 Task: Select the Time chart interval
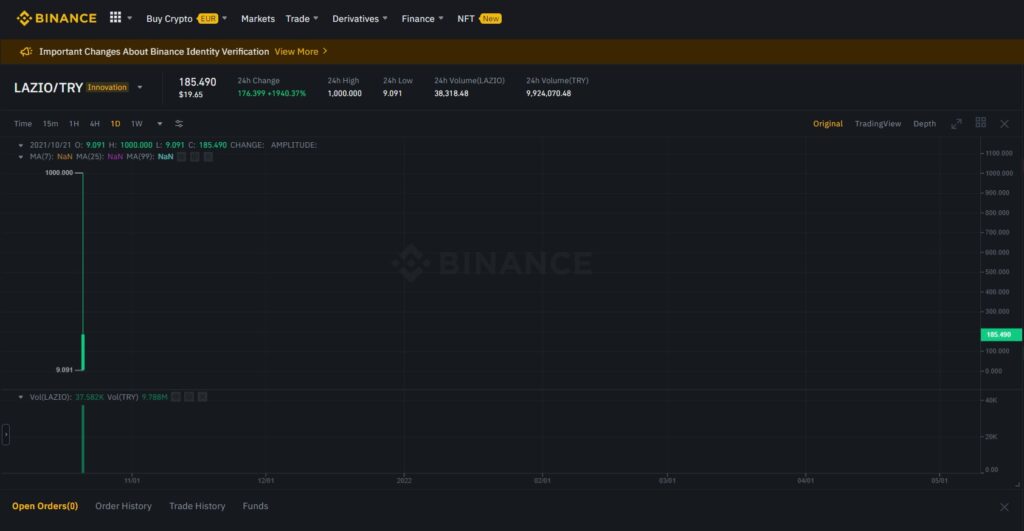(23, 123)
